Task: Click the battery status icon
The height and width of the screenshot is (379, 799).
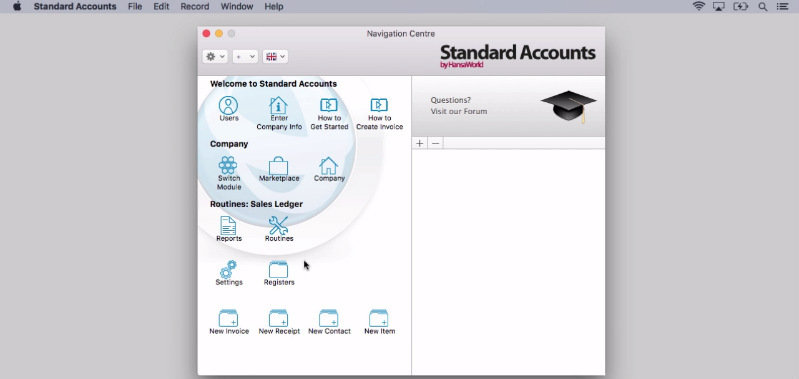Action: [740, 7]
